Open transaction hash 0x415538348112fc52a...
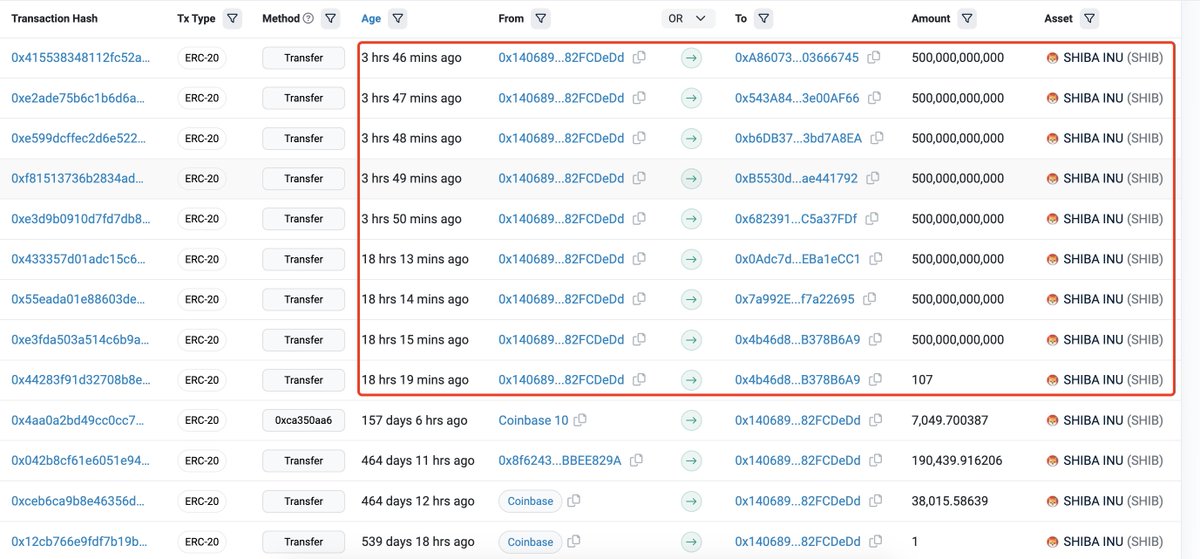The width and height of the screenshot is (1200, 559). pyautogui.click(x=81, y=58)
